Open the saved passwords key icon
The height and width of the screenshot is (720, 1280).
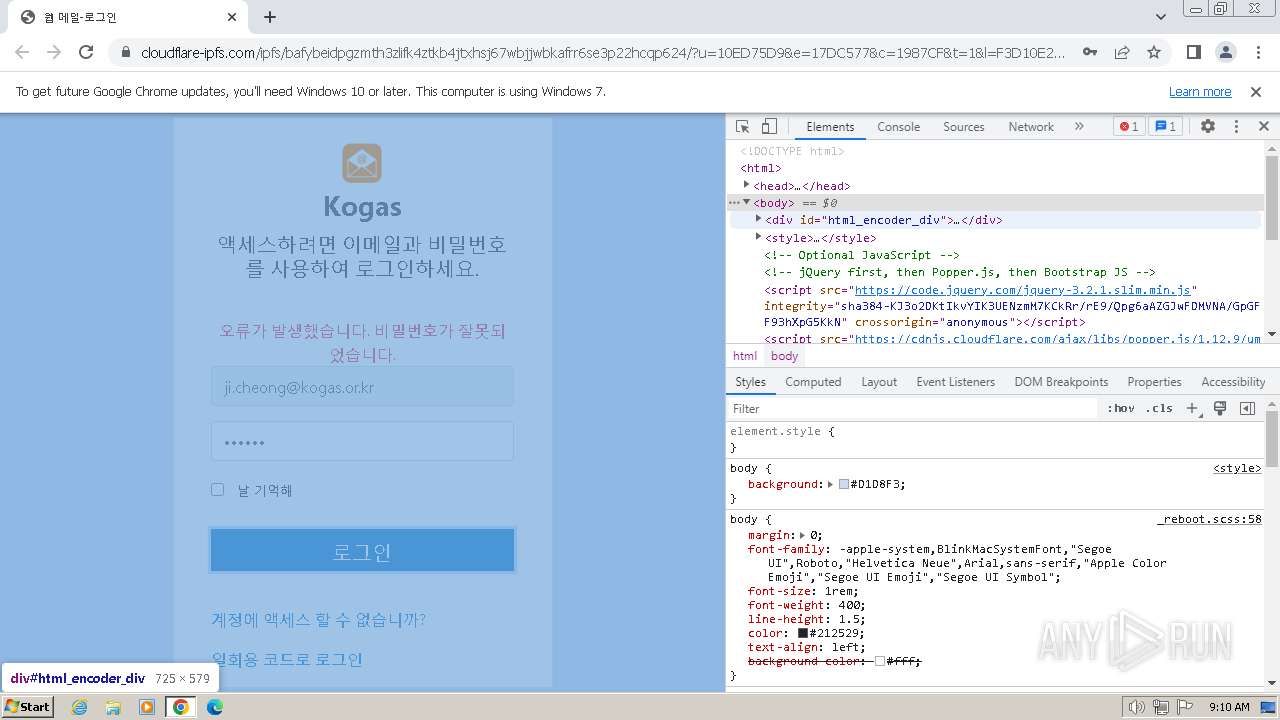pyautogui.click(x=1090, y=52)
